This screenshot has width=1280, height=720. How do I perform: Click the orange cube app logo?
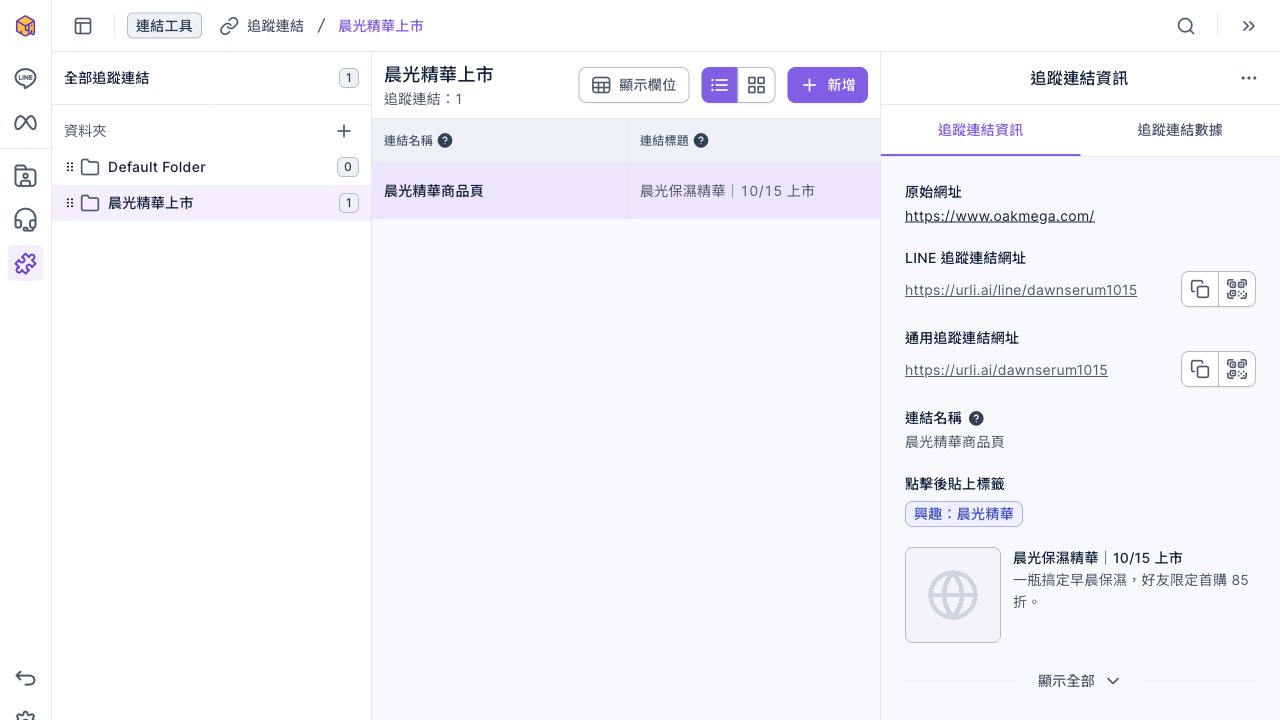point(25,26)
